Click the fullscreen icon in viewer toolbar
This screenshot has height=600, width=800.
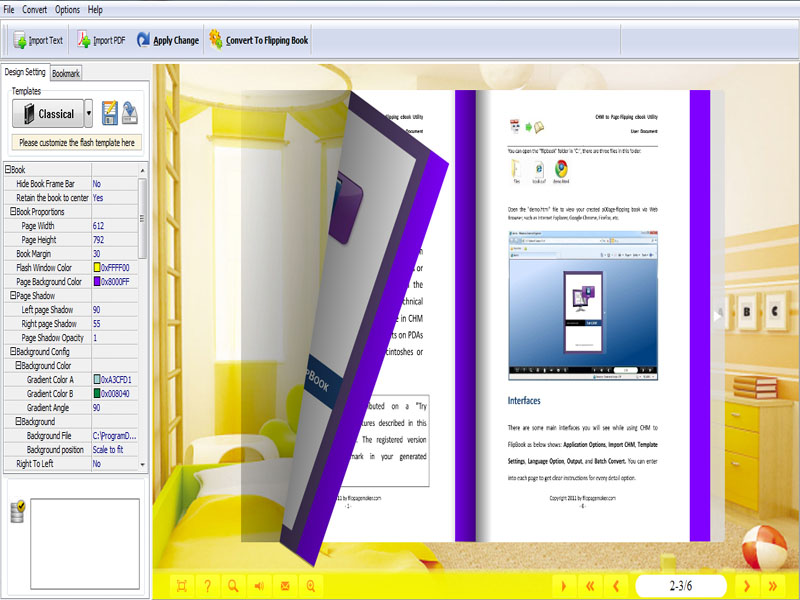coord(181,586)
